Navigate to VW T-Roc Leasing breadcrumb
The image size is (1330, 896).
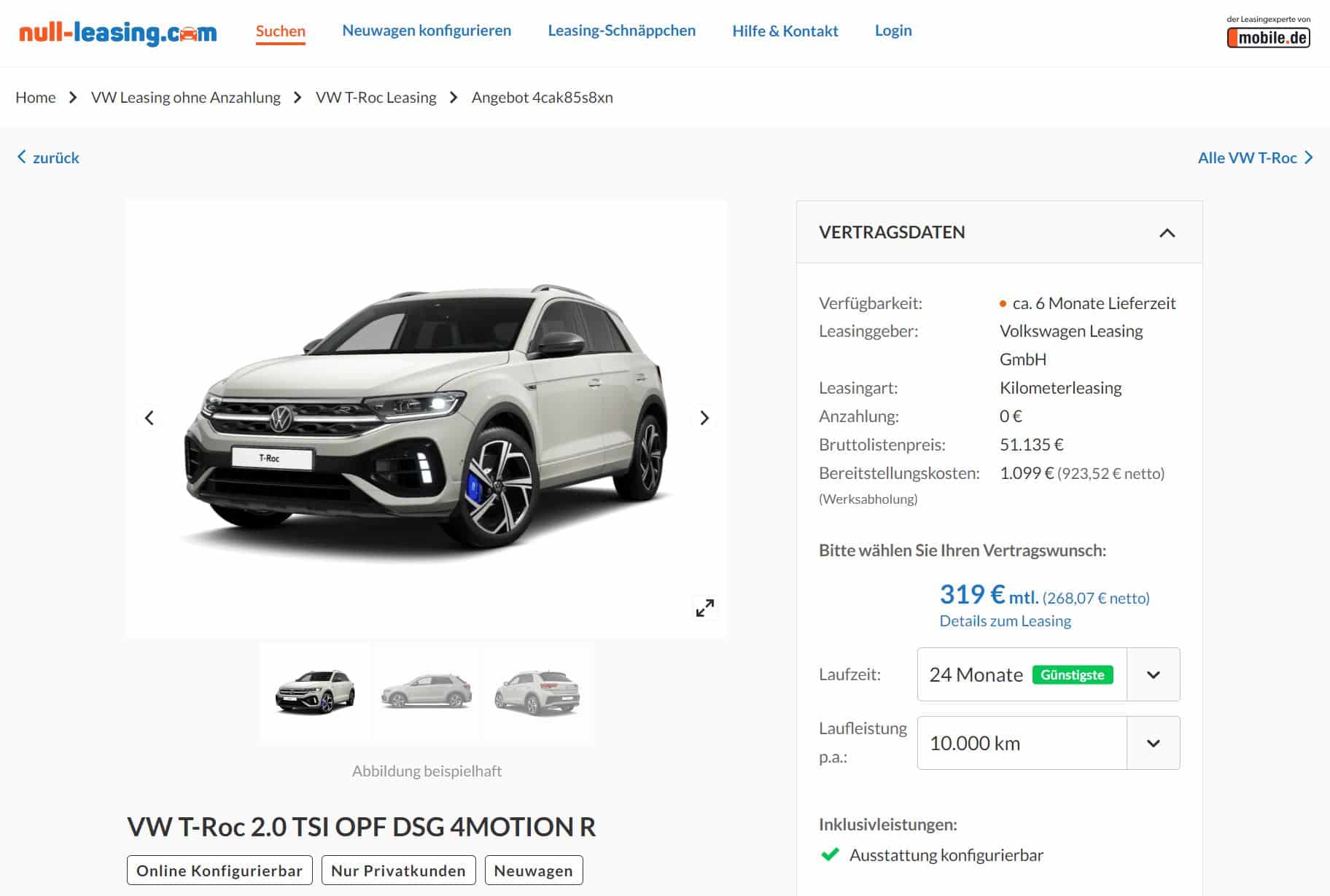(376, 98)
